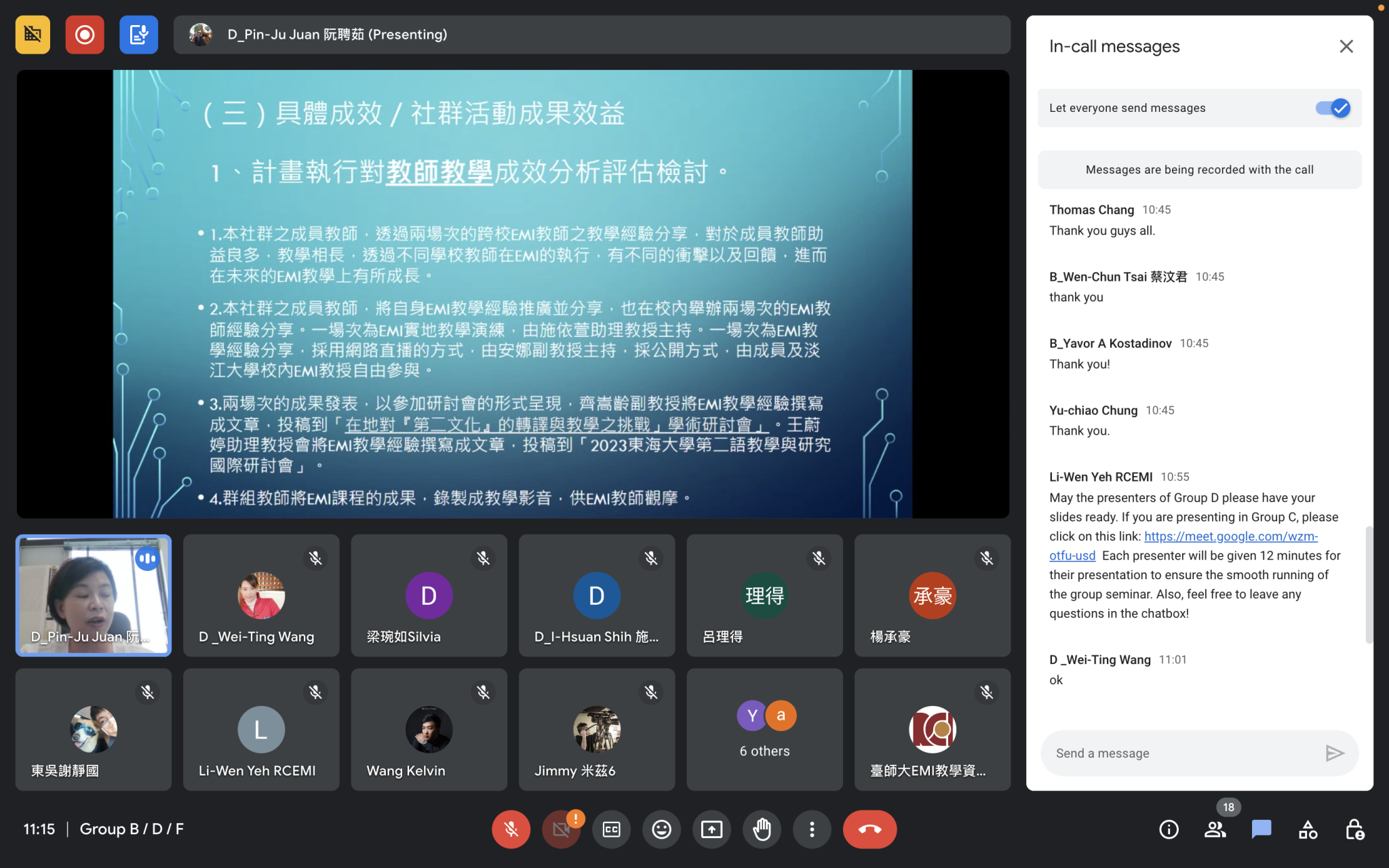Toggle Let everyone send messages switch
The image size is (1389, 868).
tap(1332, 108)
